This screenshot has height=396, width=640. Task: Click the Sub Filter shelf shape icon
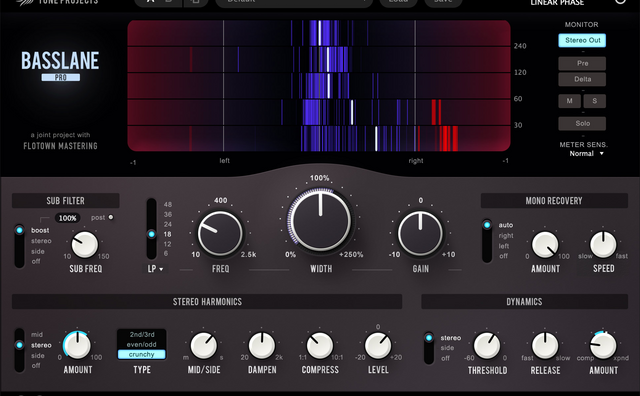tap(45, 219)
